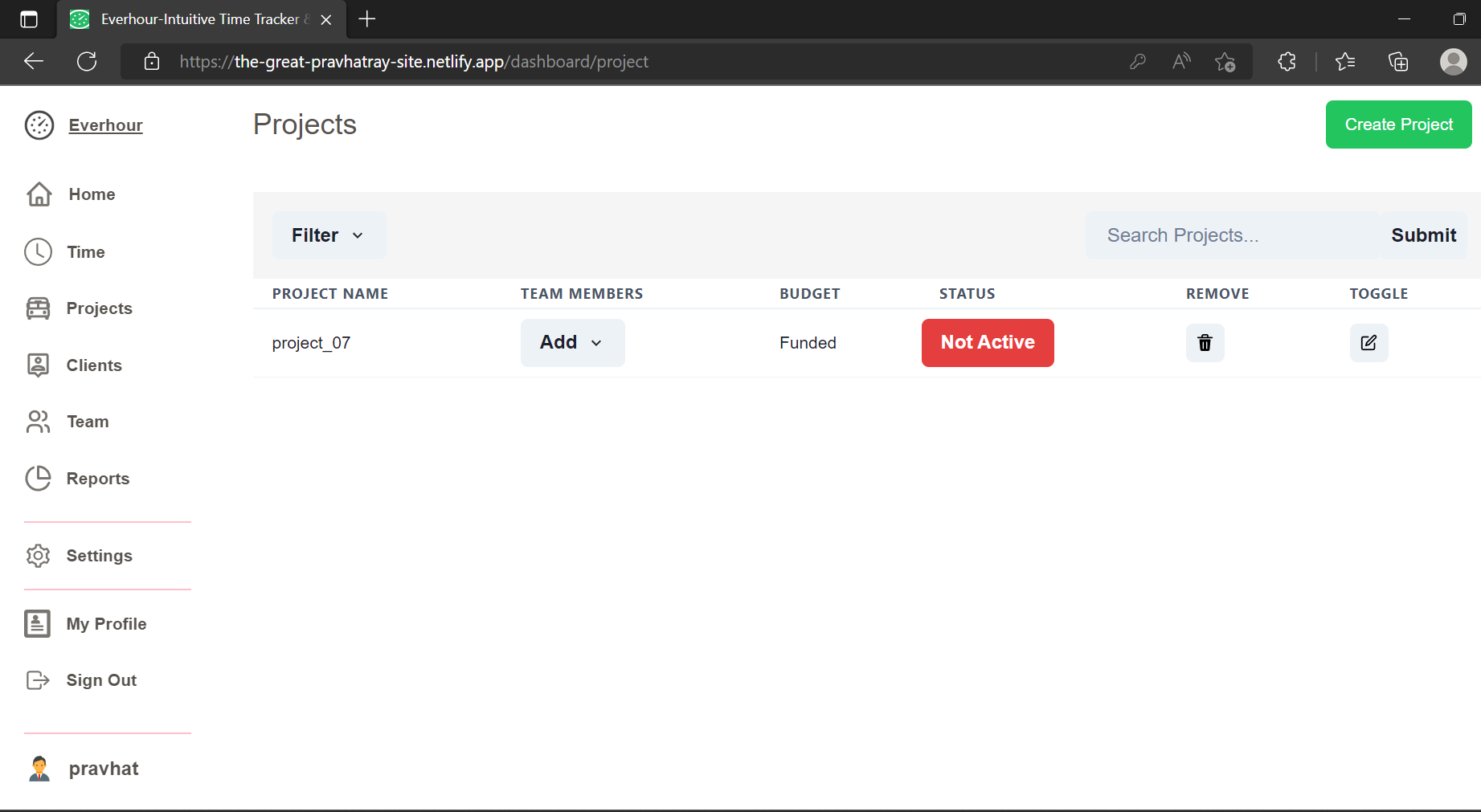Viewport: 1481px width, 812px height.
Task: Close the Everhour browser tab
Action: click(x=326, y=19)
